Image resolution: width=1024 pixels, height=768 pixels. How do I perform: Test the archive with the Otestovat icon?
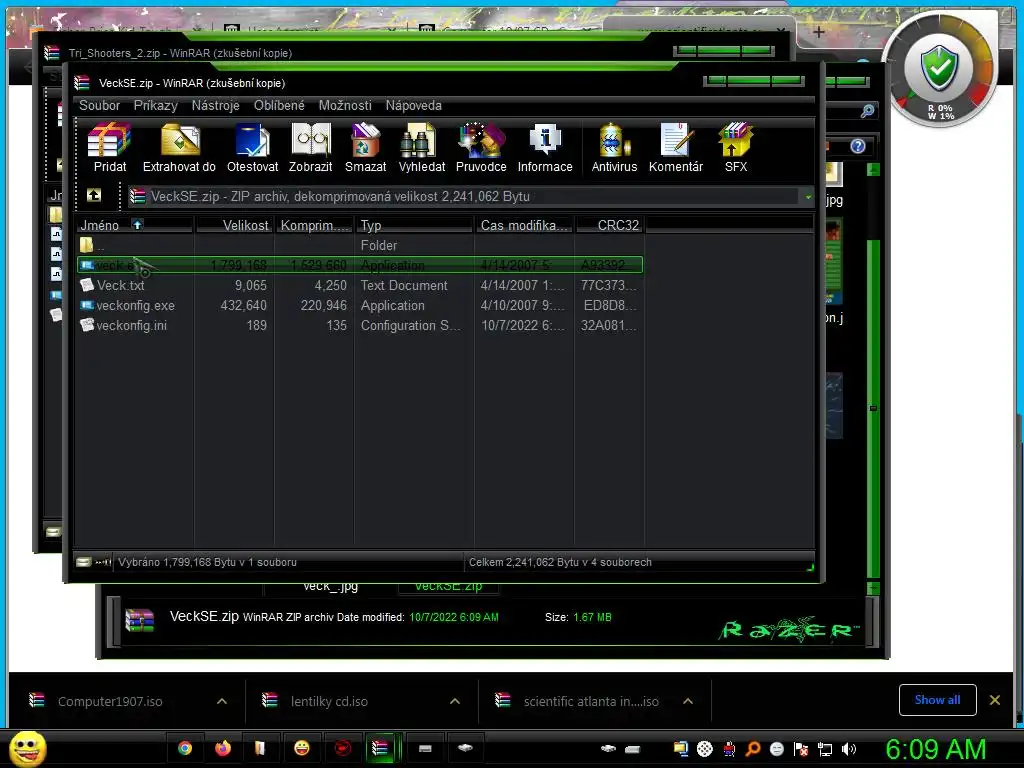point(252,148)
